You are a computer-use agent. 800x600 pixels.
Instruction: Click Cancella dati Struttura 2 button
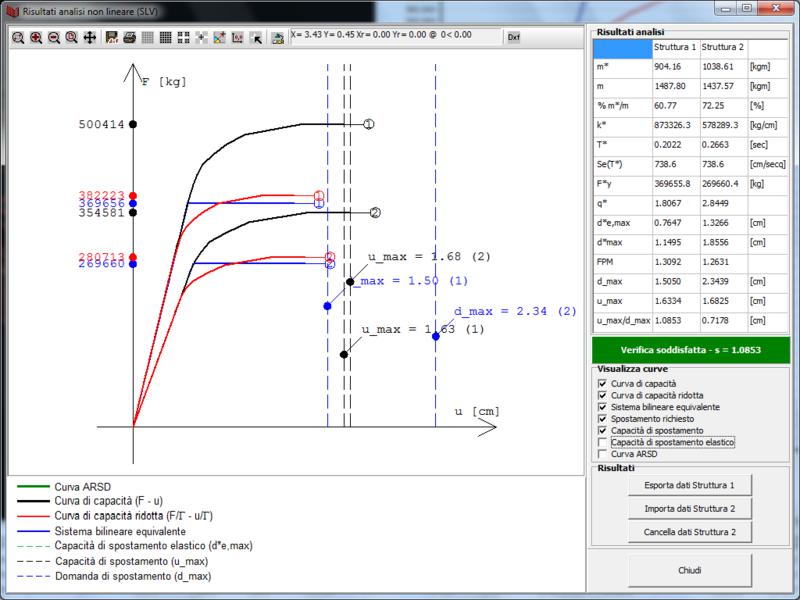(x=690, y=532)
